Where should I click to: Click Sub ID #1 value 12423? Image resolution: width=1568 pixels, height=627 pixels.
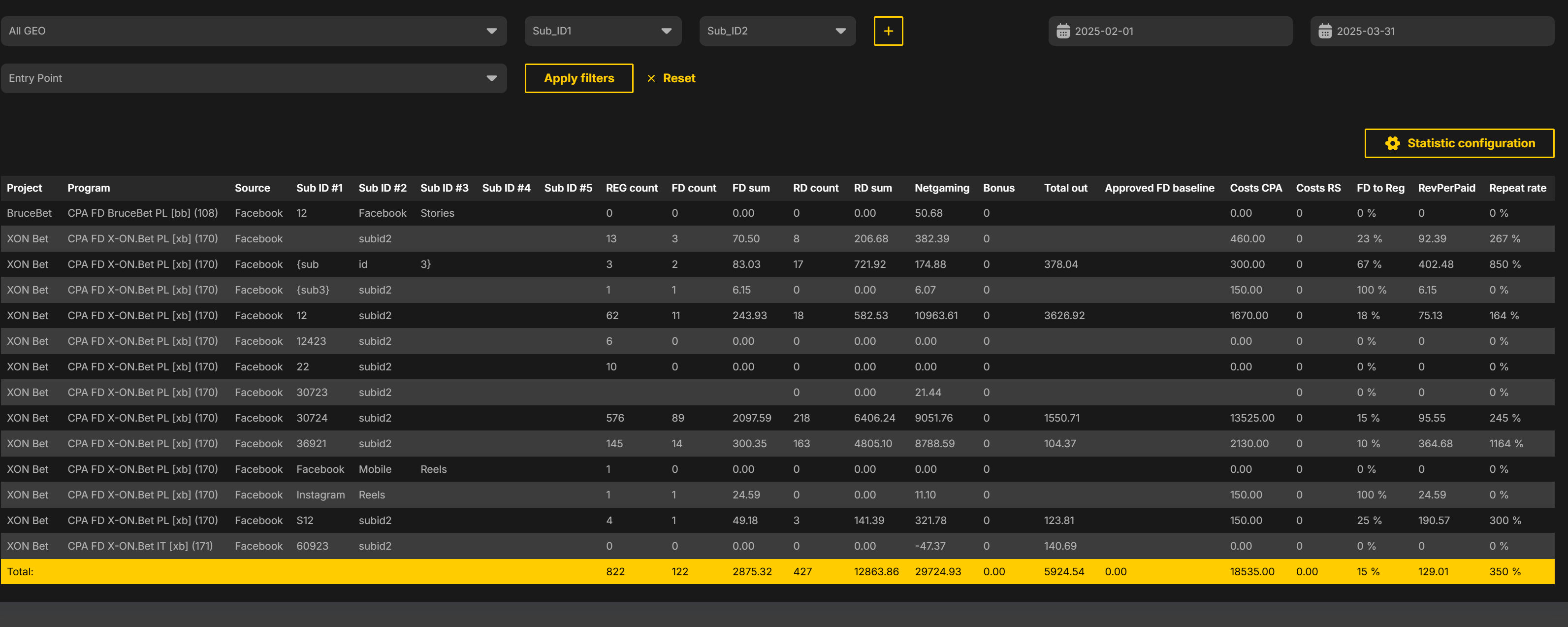click(311, 341)
